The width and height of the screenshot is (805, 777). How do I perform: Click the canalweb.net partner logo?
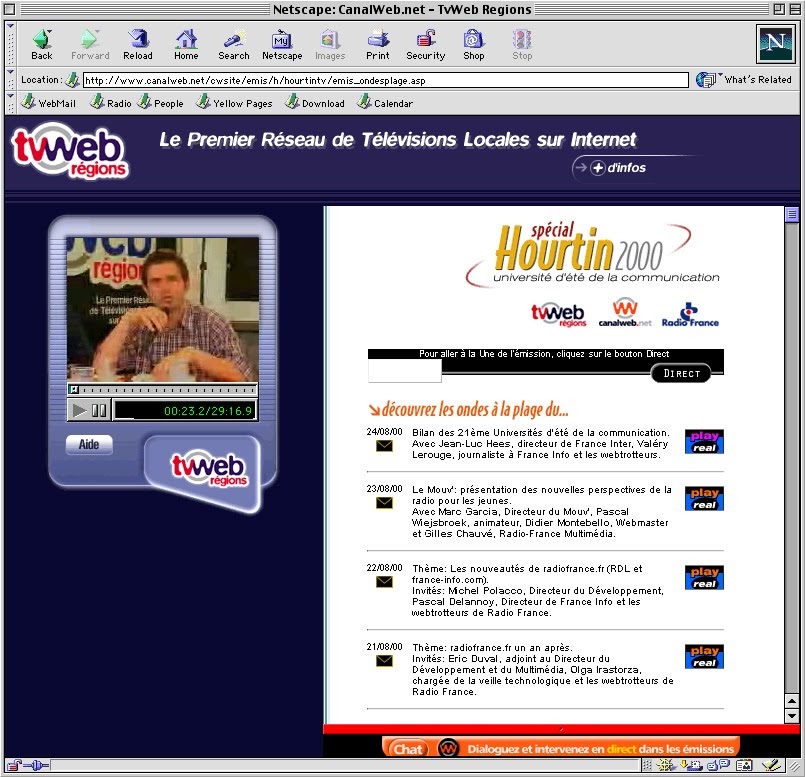coord(625,313)
